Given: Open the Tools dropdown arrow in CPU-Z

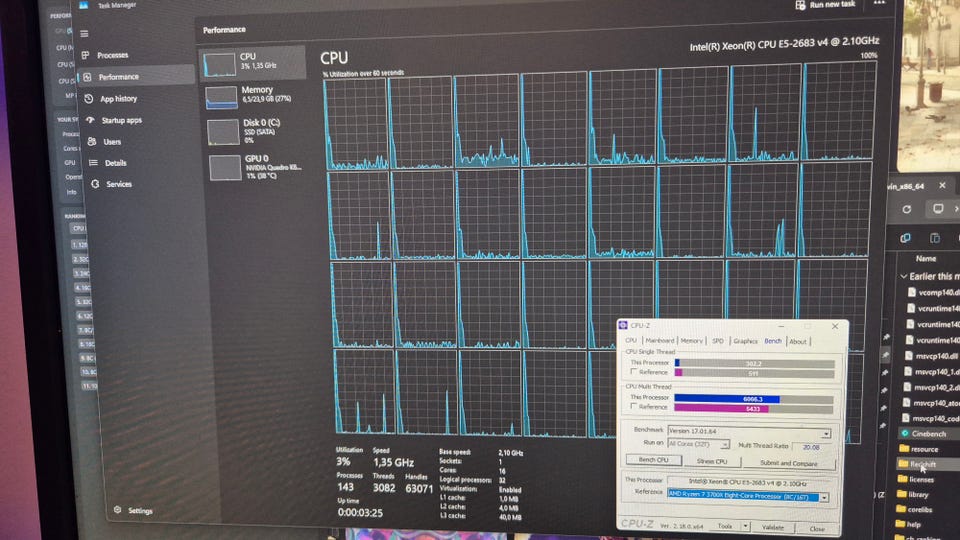Looking at the screenshot, I should (745, 526).
